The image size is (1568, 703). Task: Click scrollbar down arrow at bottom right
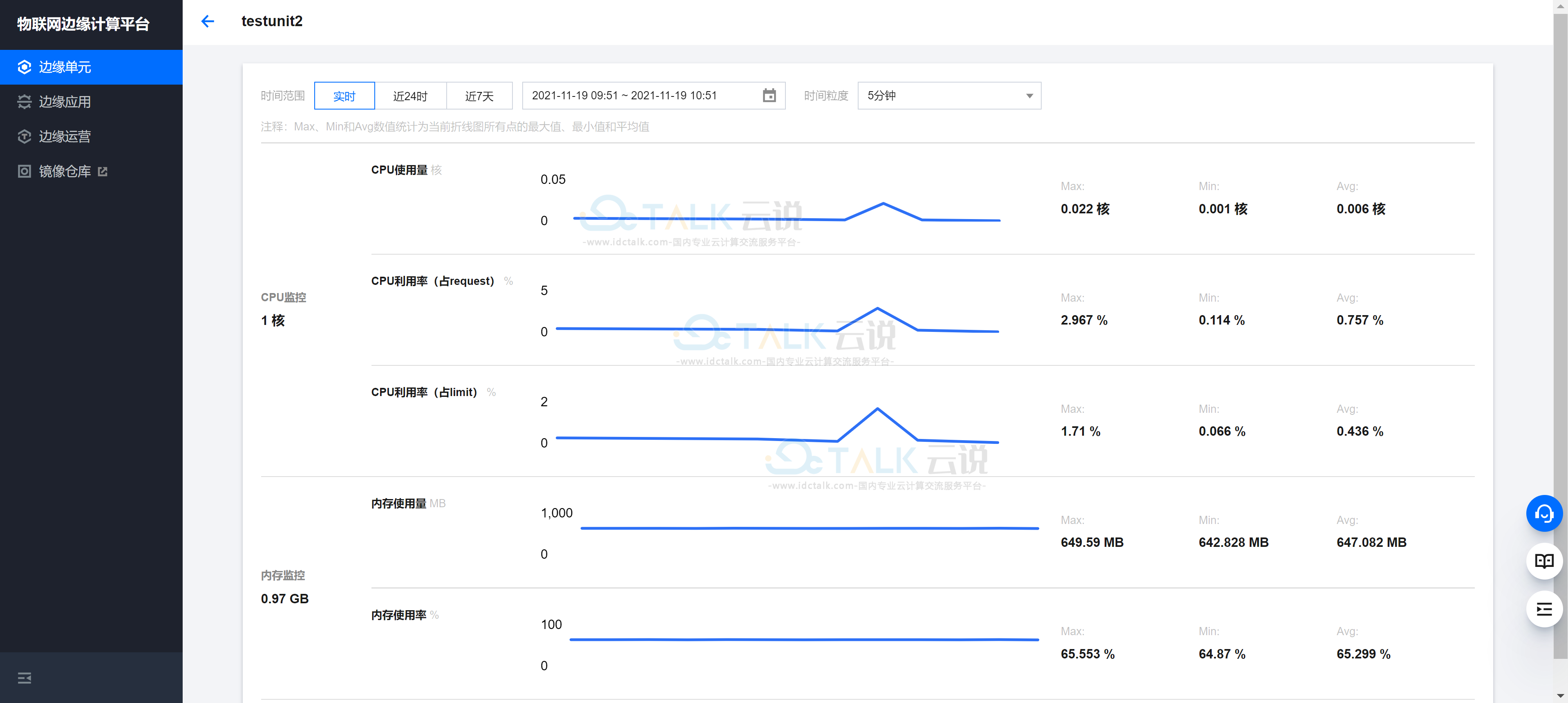1559,696
